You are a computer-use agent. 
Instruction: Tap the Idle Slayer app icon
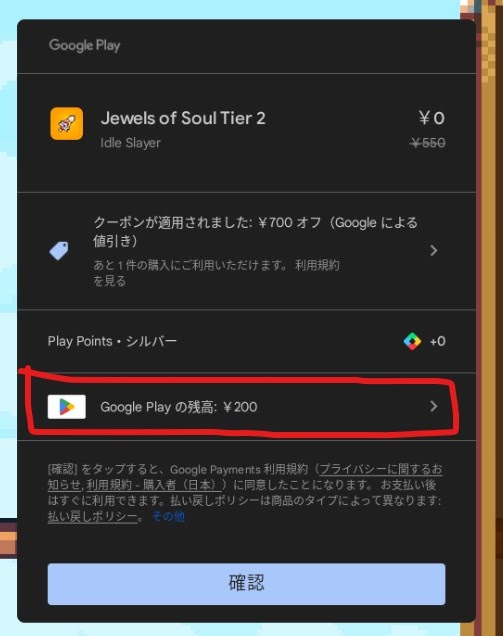tap(67, 124)
